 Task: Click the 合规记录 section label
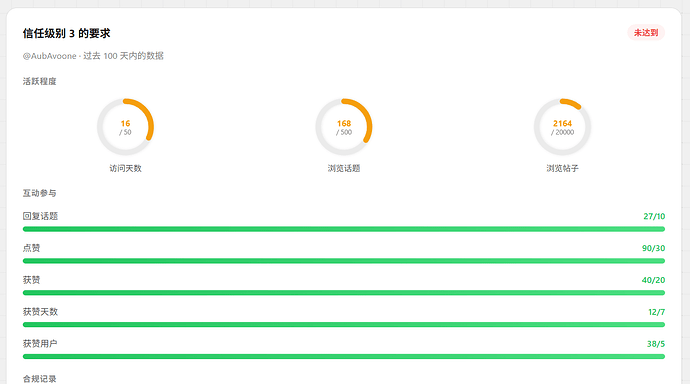tap(40, 379)
